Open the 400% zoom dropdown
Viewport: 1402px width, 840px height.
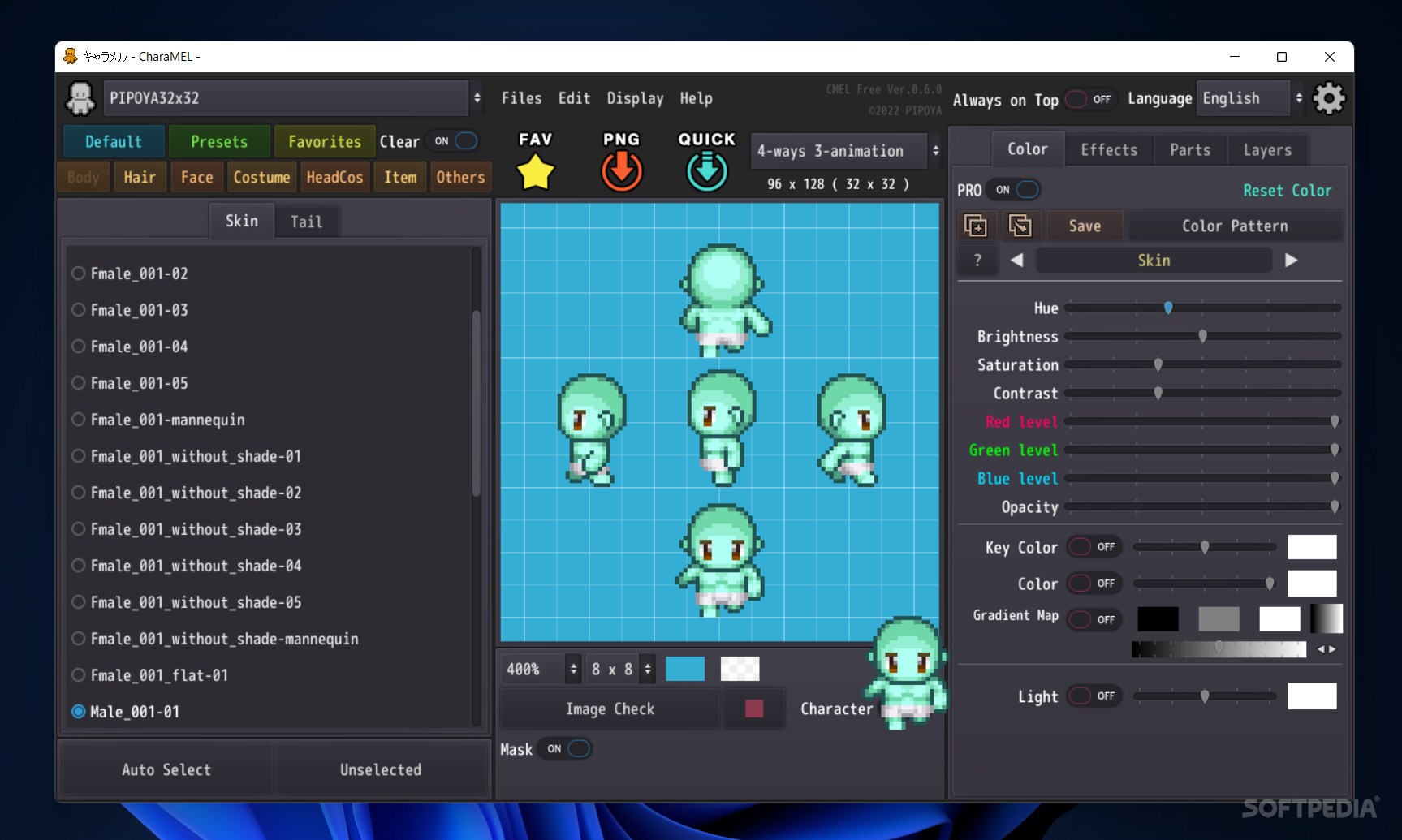[540, 669]
